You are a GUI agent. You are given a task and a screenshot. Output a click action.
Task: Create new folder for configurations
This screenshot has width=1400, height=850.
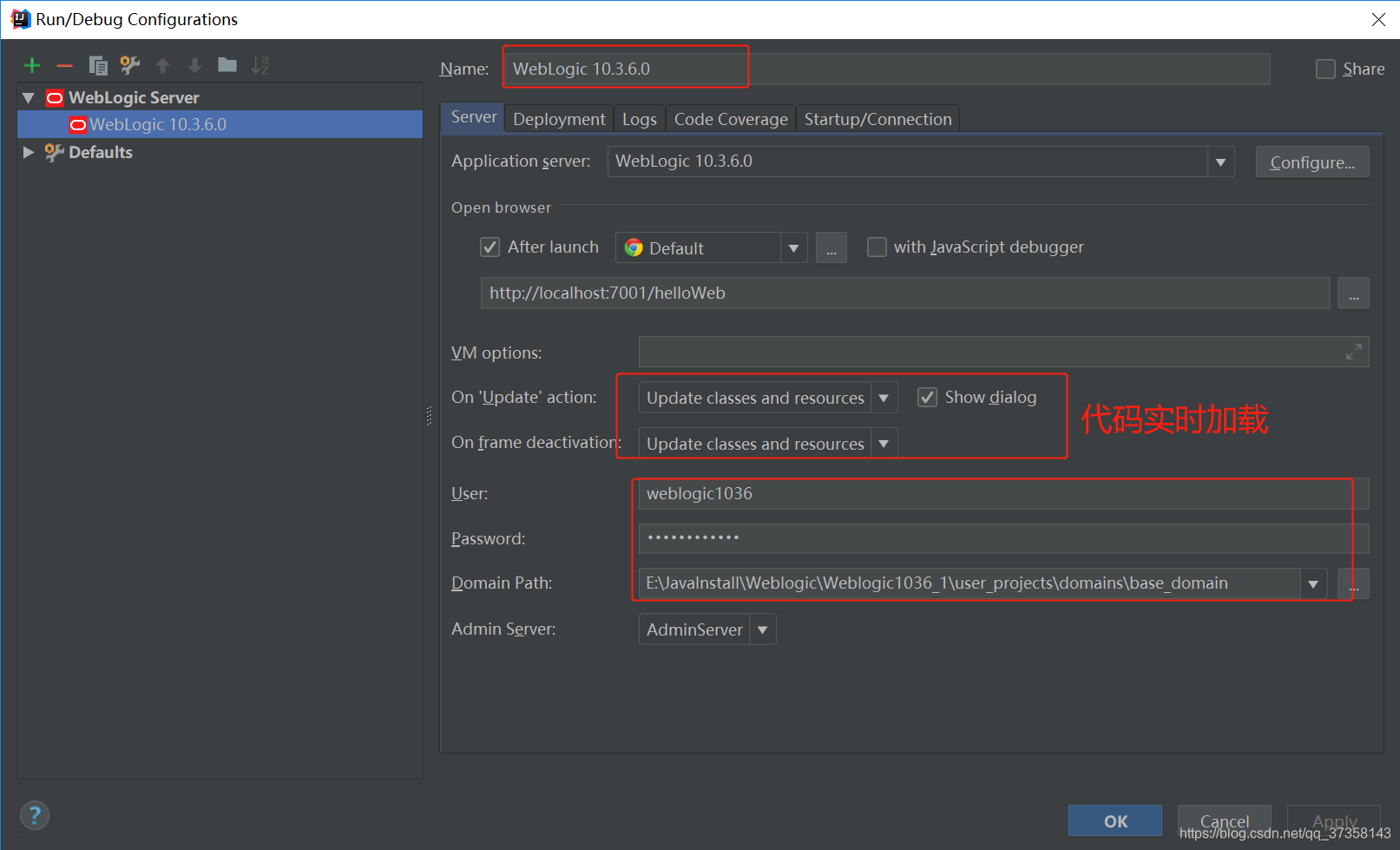227,64
